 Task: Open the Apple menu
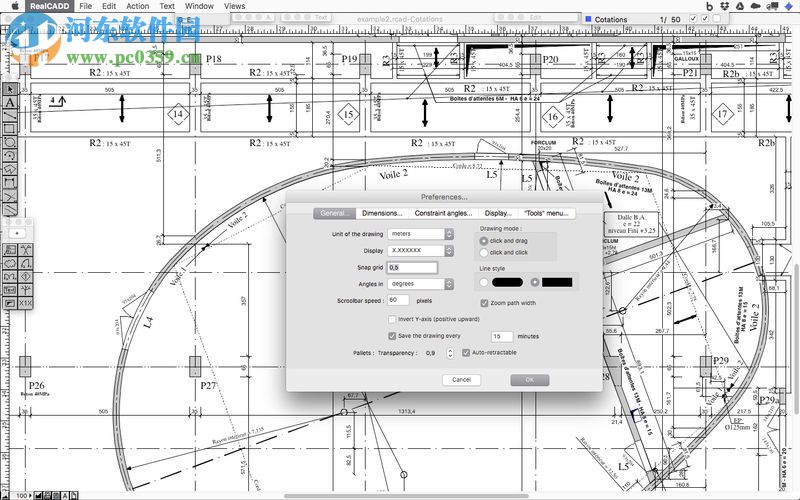[15, 6]
